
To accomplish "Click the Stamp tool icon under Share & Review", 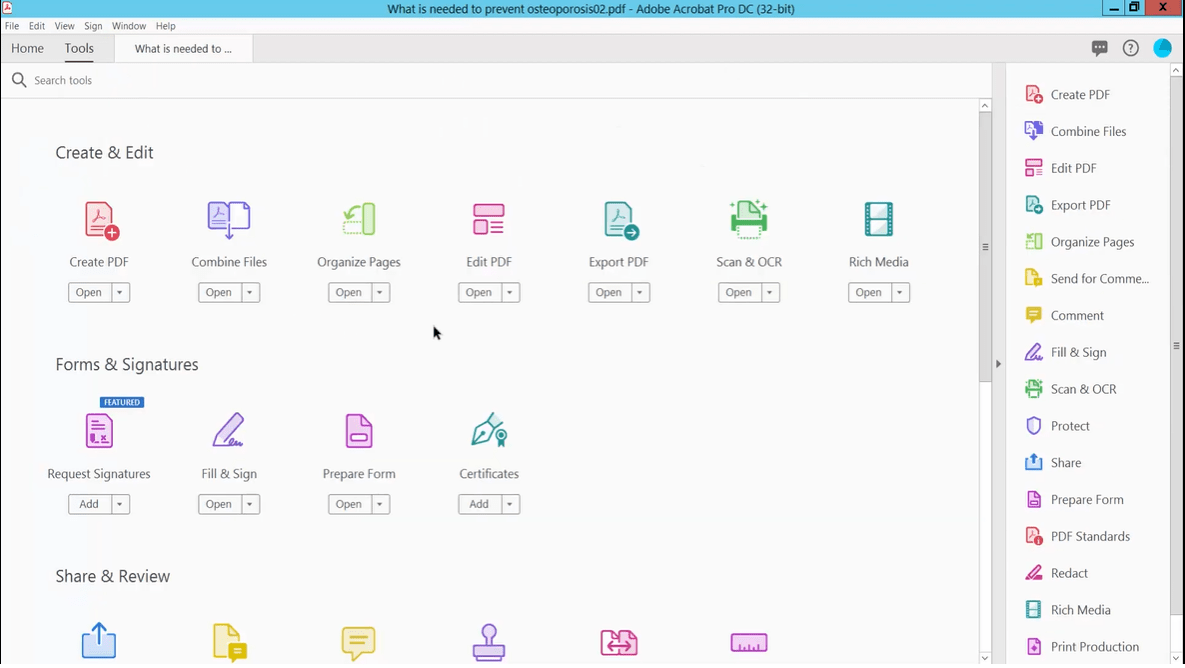I will point(489,642).
